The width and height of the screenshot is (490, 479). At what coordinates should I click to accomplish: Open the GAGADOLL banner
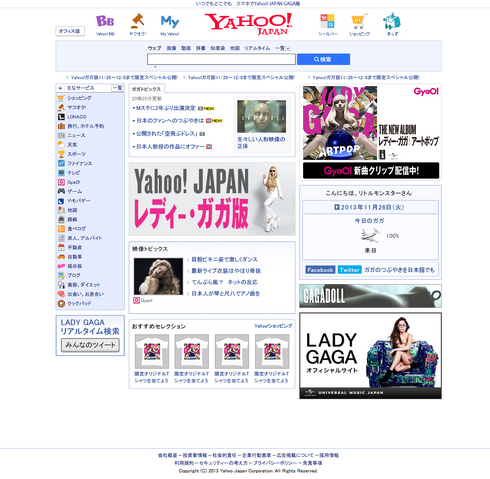click(x=370, y=296)
